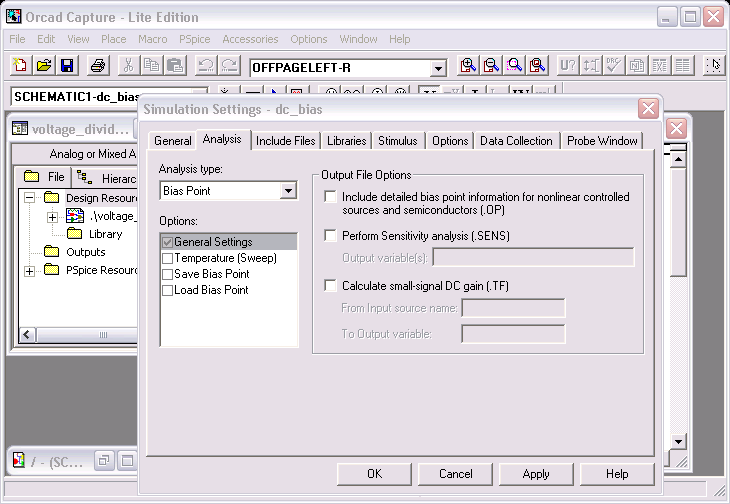Enable Load Bias Point option
This screenshot has width=730, height=504.
pos(167,290)
